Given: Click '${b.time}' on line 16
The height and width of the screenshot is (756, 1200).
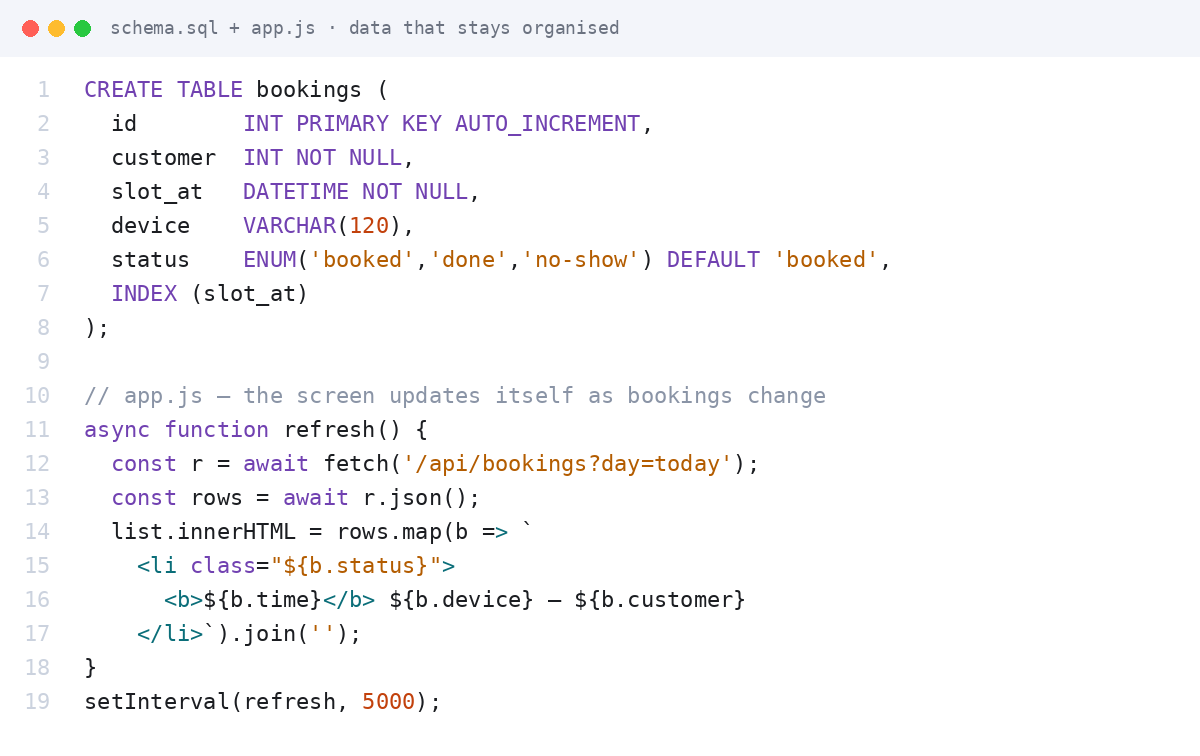Looking at the screenshot, I should (x=263, y=600).
